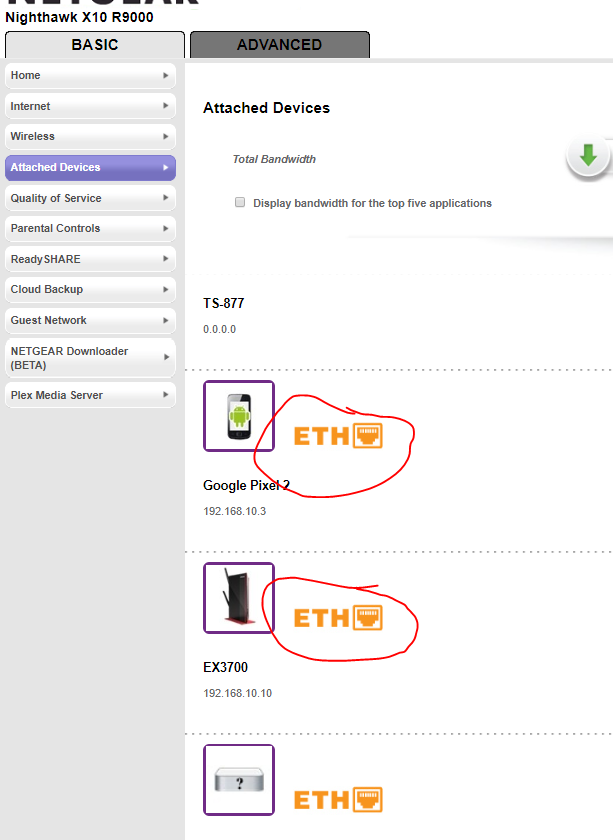Click the Google Pixel 2 Android phone icon
Viewport: 613px width, 840px height.
coord(238,415)
